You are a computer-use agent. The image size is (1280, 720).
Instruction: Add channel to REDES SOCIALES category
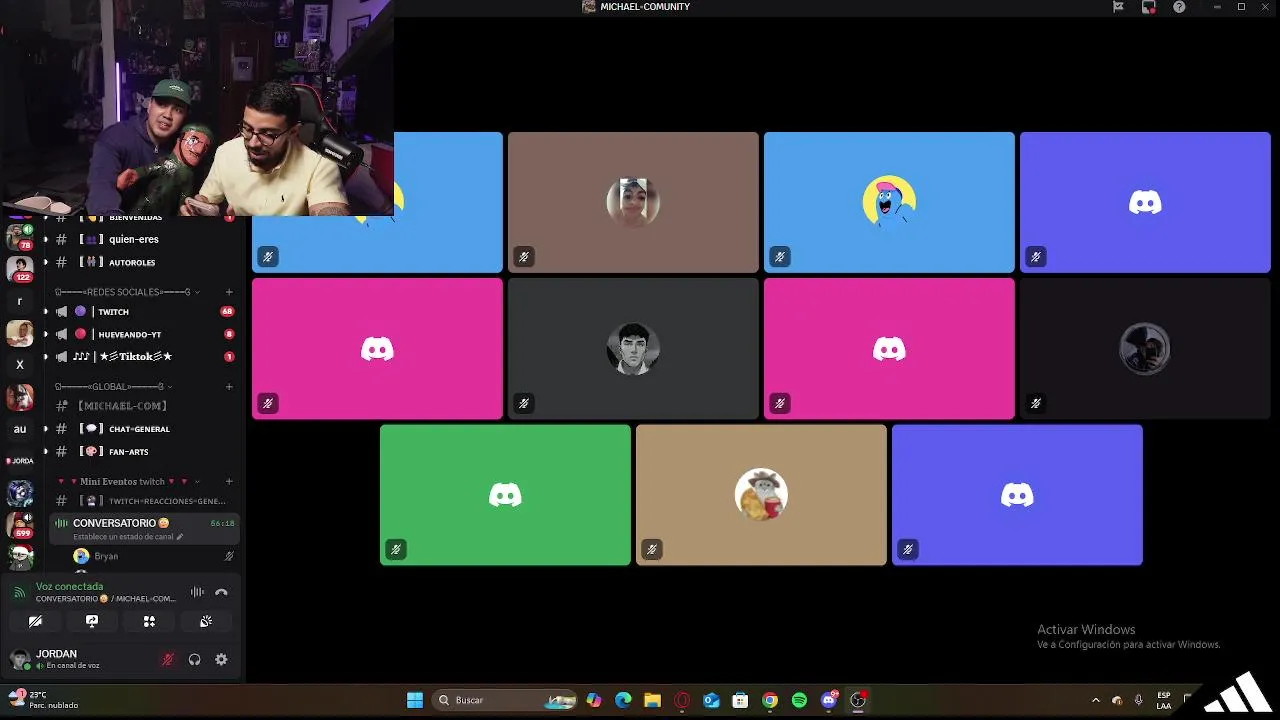229,292
